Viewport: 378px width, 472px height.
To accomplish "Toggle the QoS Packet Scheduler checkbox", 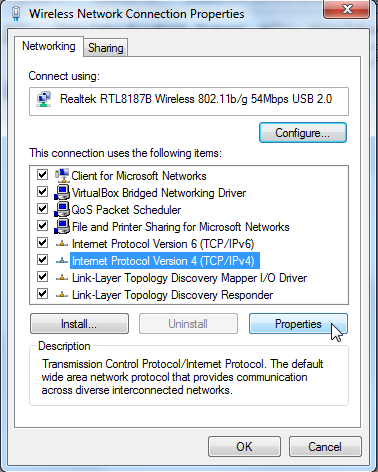I will click(42, 209).
